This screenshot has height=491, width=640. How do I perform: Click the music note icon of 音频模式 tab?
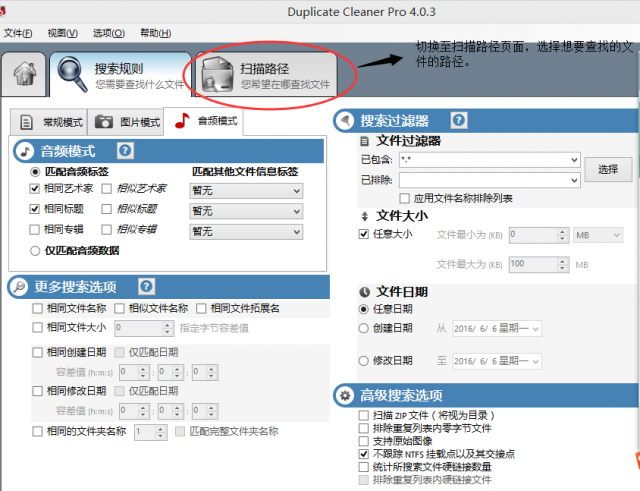pyautogui.click(x=182, y=121)
